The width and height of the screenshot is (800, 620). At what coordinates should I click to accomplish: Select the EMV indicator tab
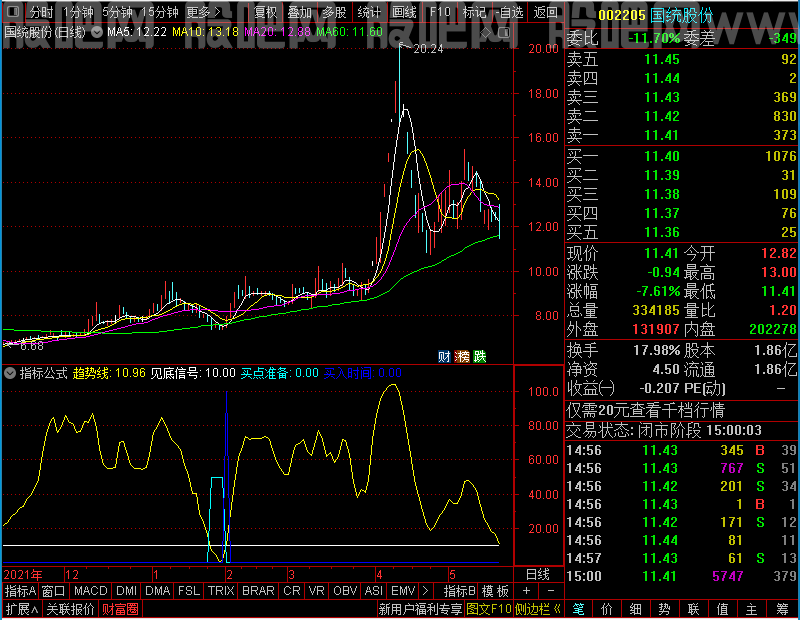point(403,591)
